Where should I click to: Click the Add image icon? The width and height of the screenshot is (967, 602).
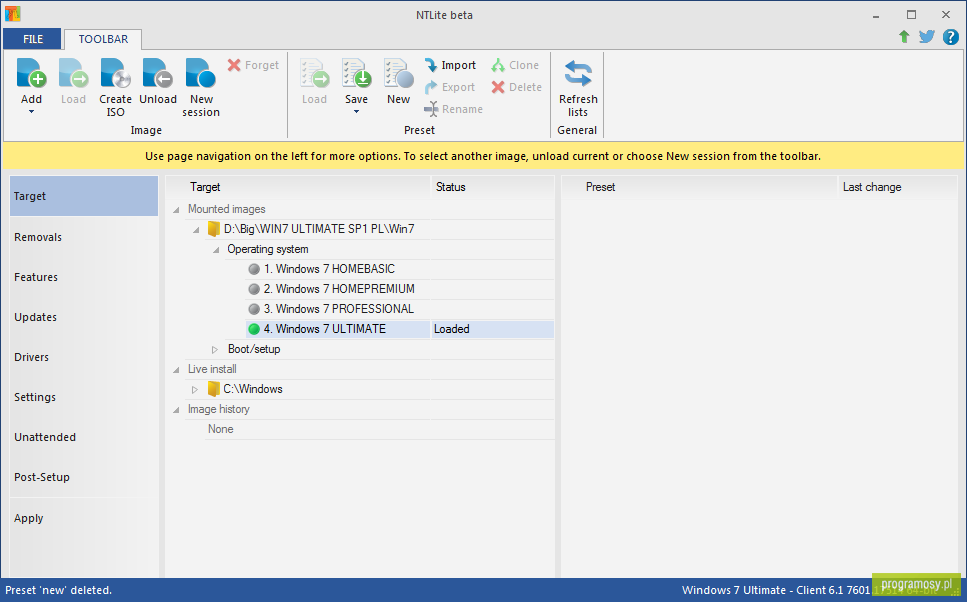(x=31, y=73)
